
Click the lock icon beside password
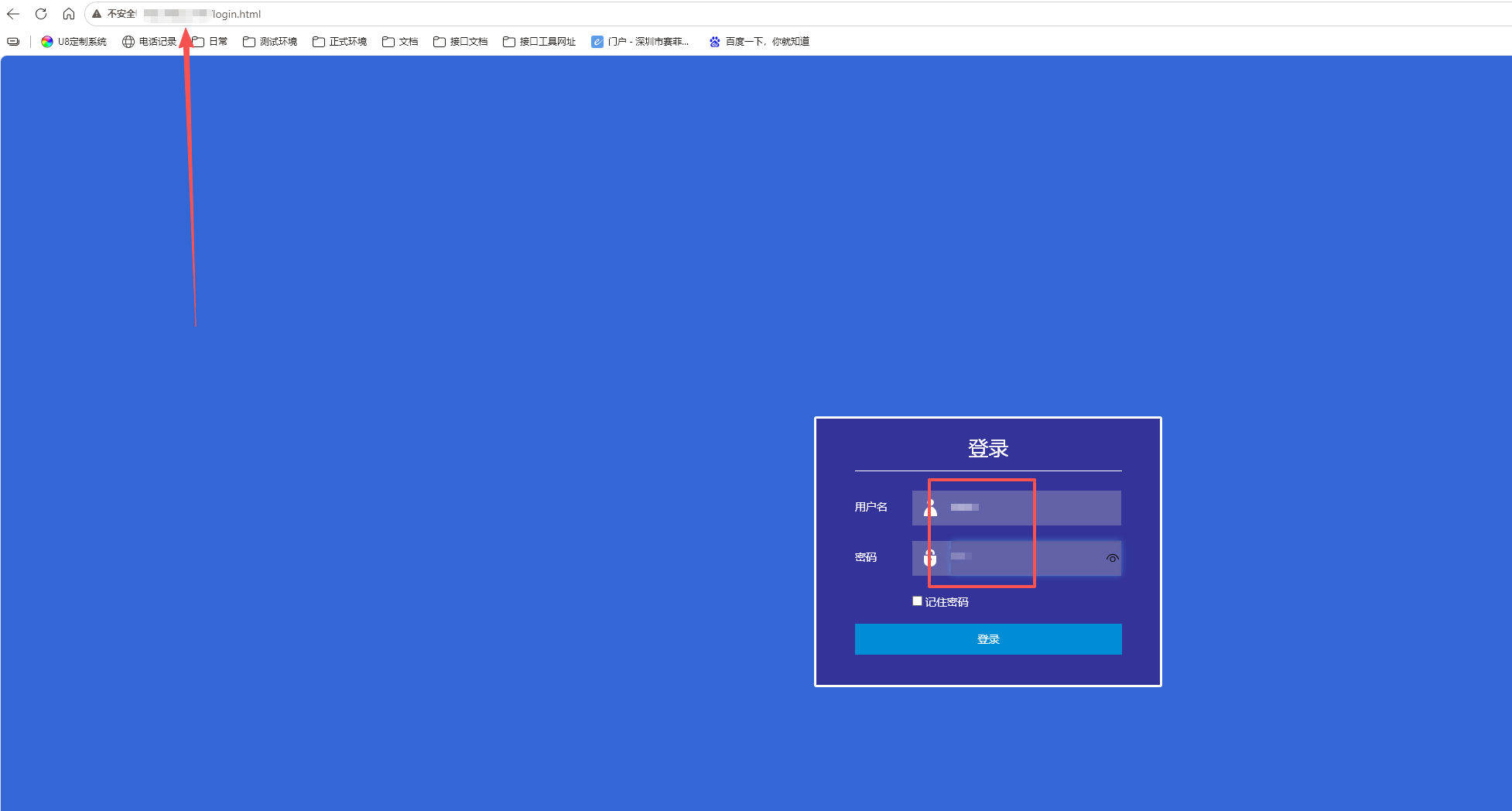pos(930,557)
